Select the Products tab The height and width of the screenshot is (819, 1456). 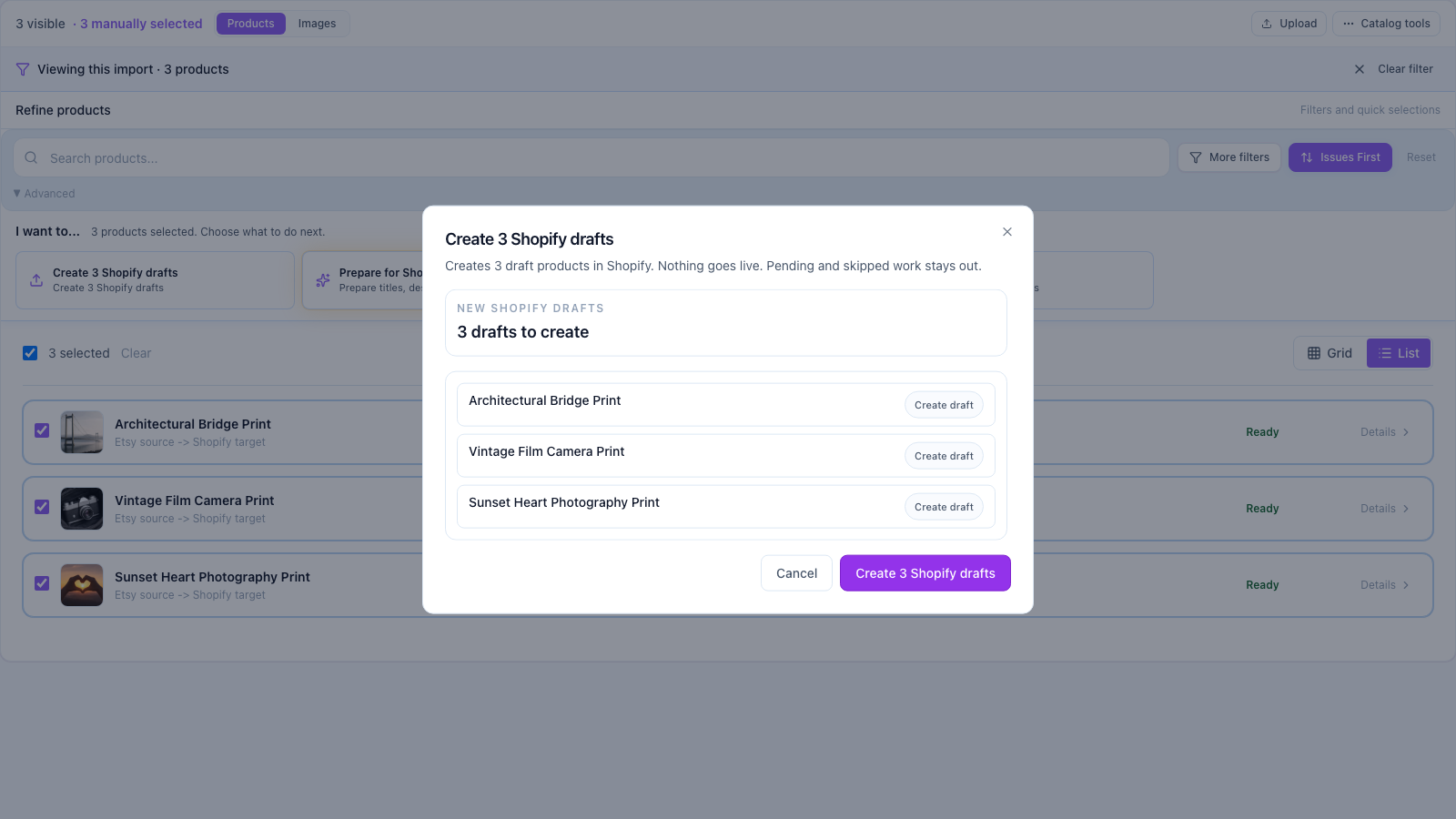click(x=250, y=24)
